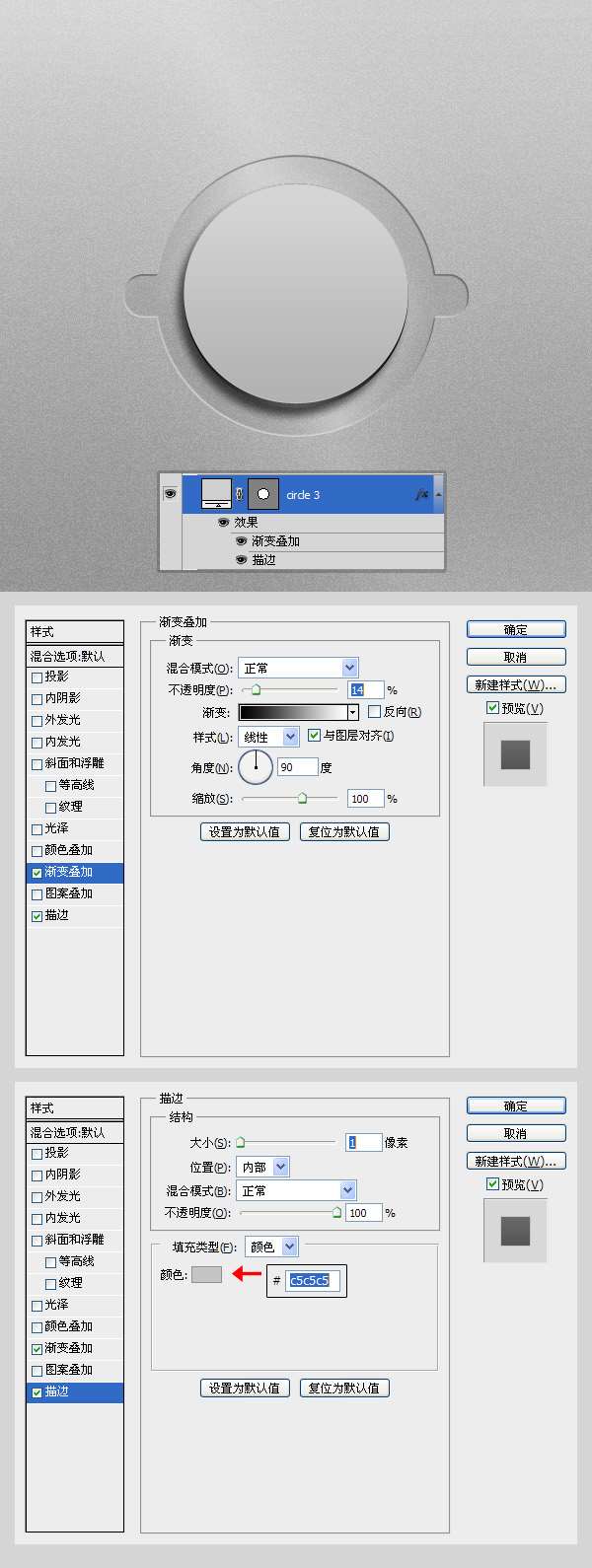Click the angle field showing 90
Image resolution: width=592 pixels, height=1568 pixels.
click(297, 767)
